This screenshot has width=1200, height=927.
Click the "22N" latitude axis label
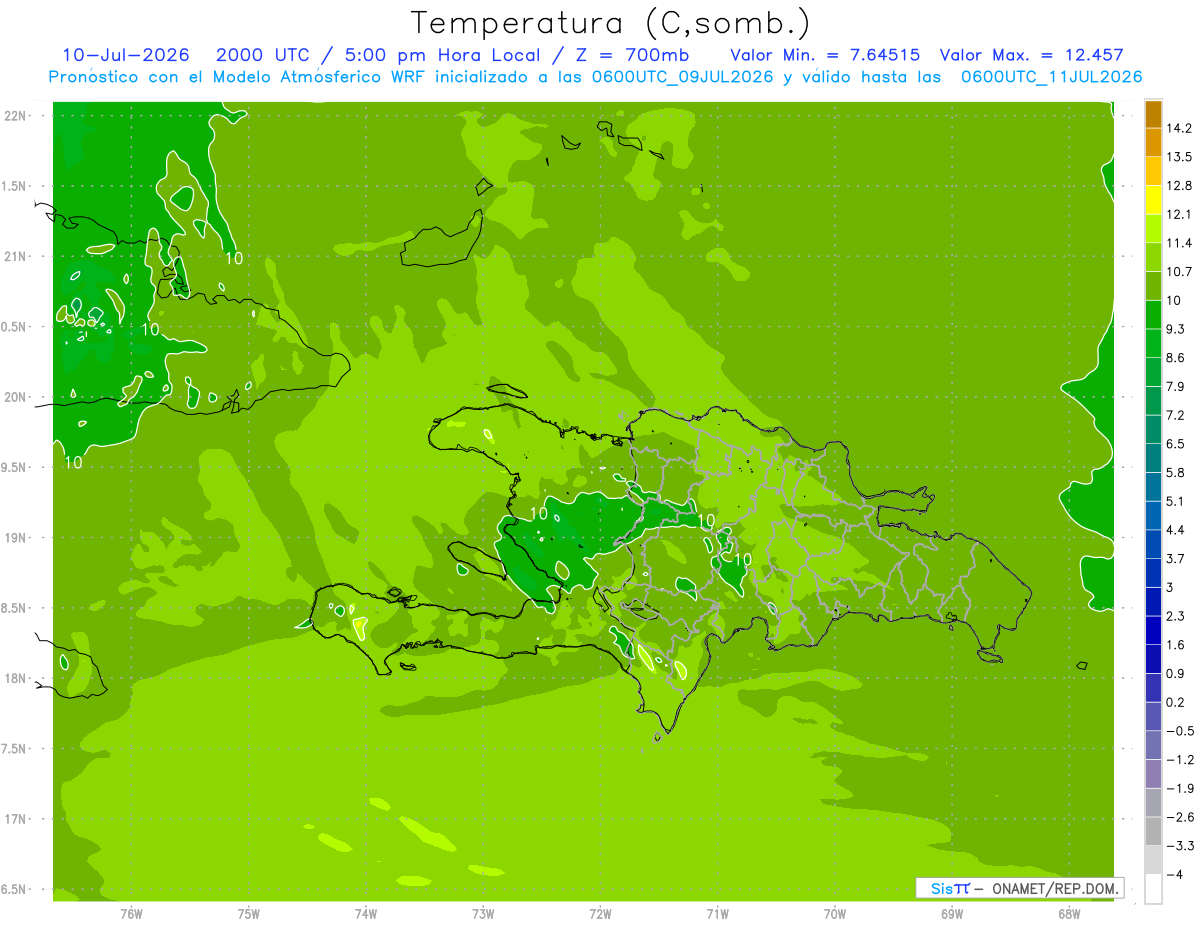[x=15, y=116]
